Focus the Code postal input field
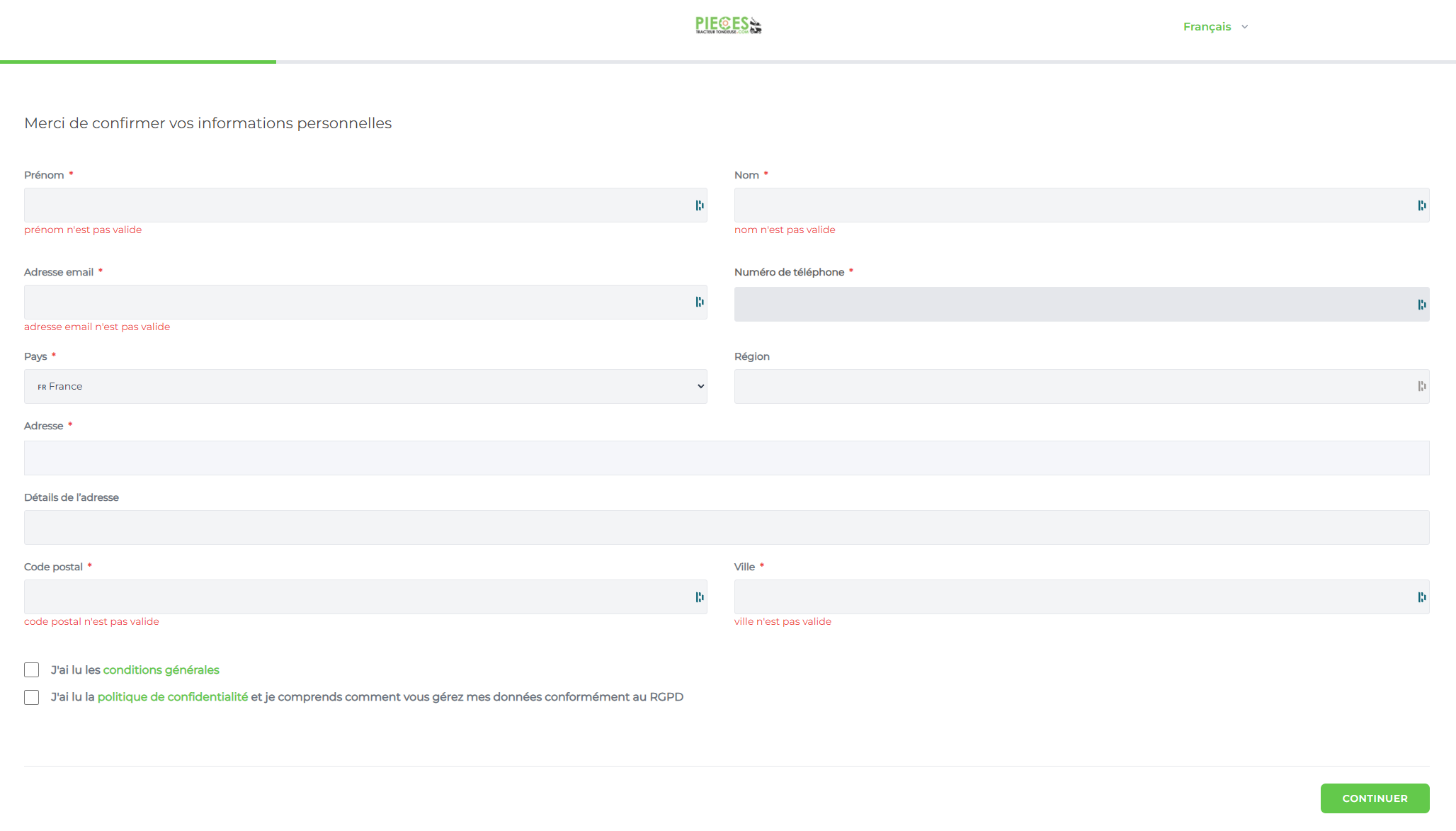Image resolution: width=1456 pixels, height=831 pixels. (x=365, y=597)
